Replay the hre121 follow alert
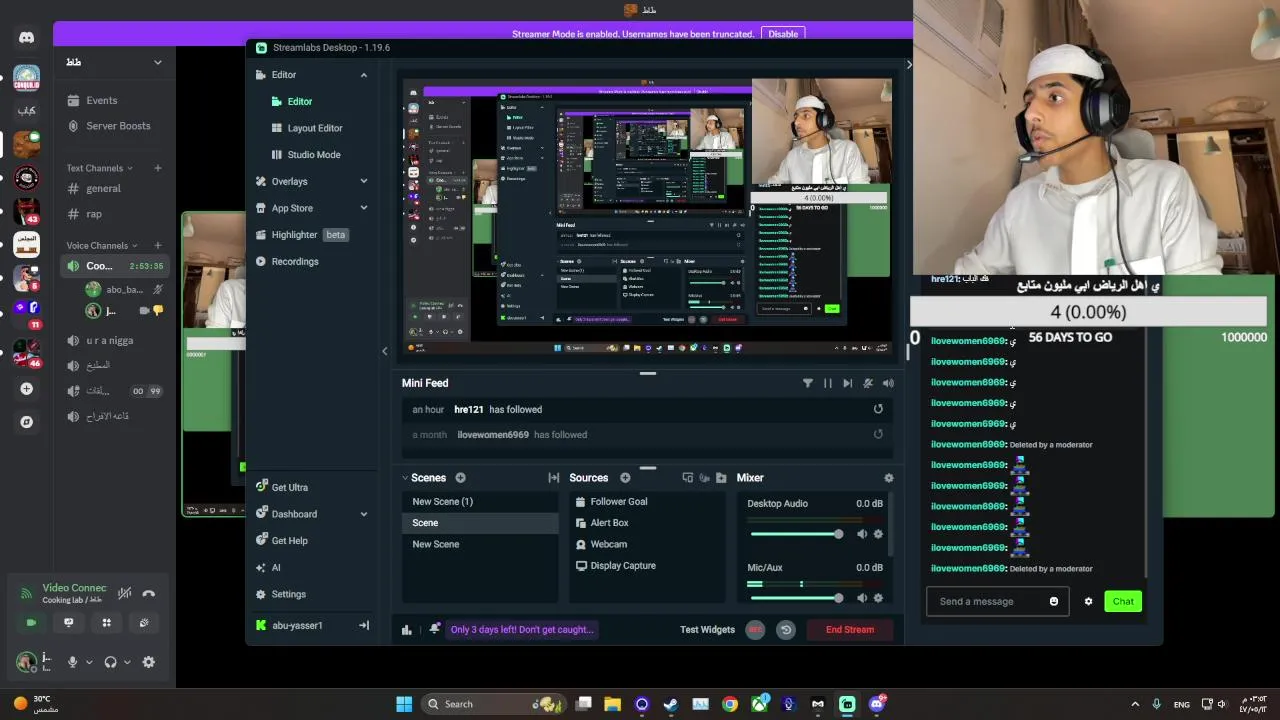The width and height of the screenshot is (1280, 720). click(x=878, y=409)
